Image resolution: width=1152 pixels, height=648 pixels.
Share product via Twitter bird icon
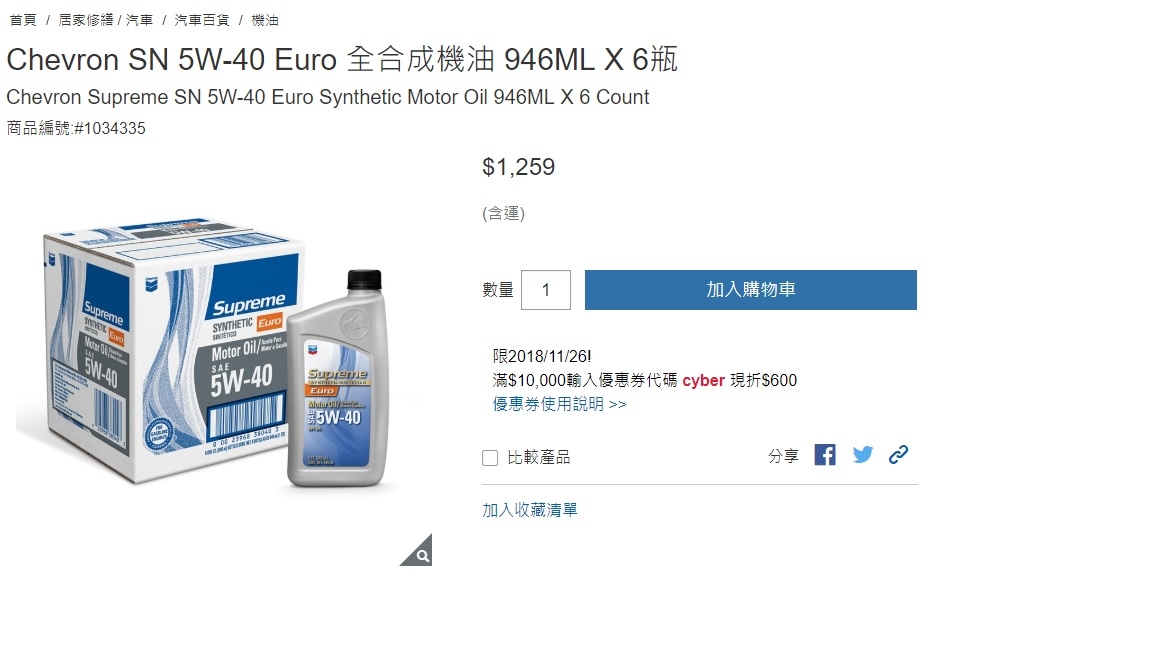coord(863,455)
